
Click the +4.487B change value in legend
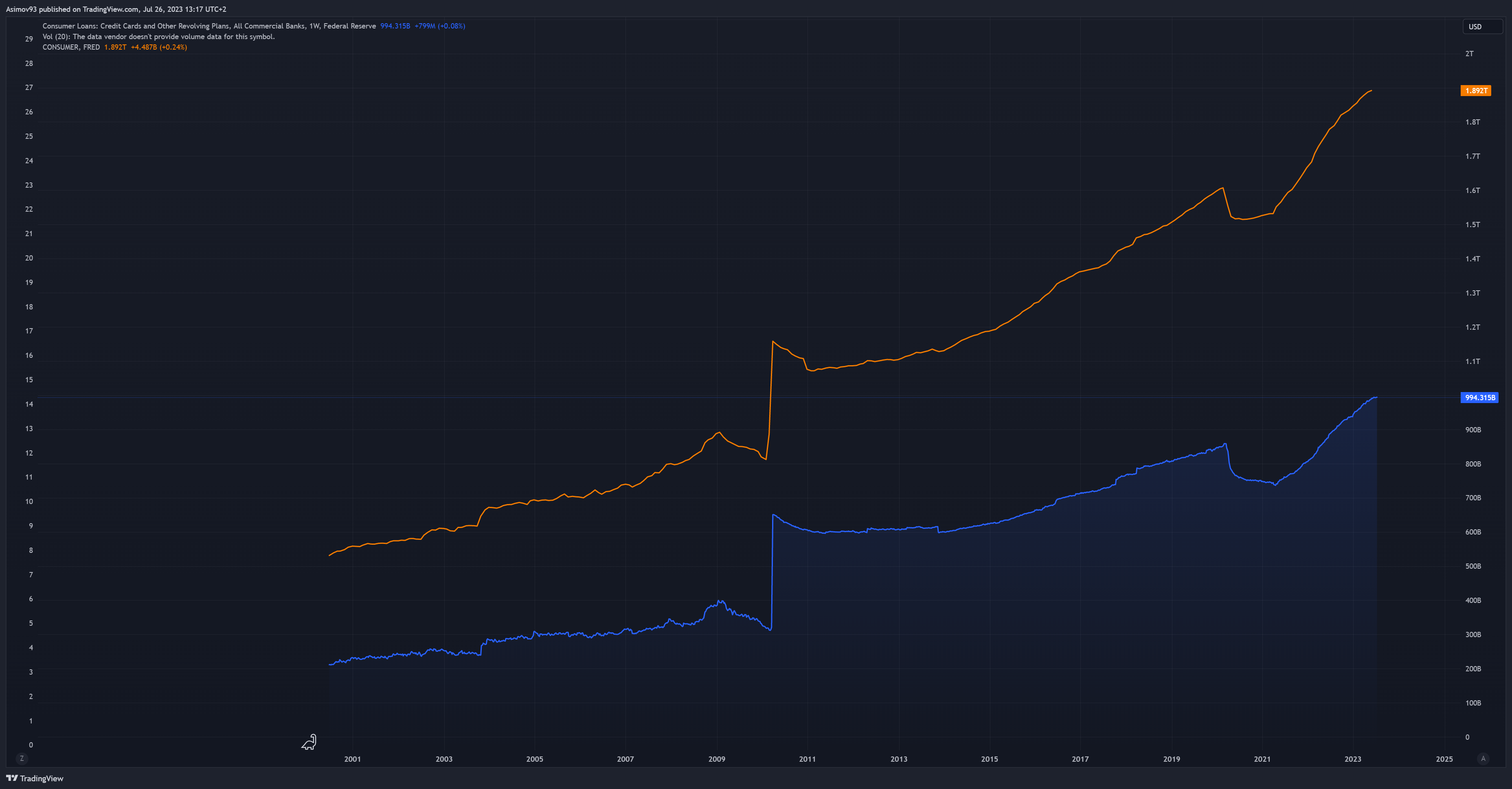pyautogui.click(x=143, y=47)
